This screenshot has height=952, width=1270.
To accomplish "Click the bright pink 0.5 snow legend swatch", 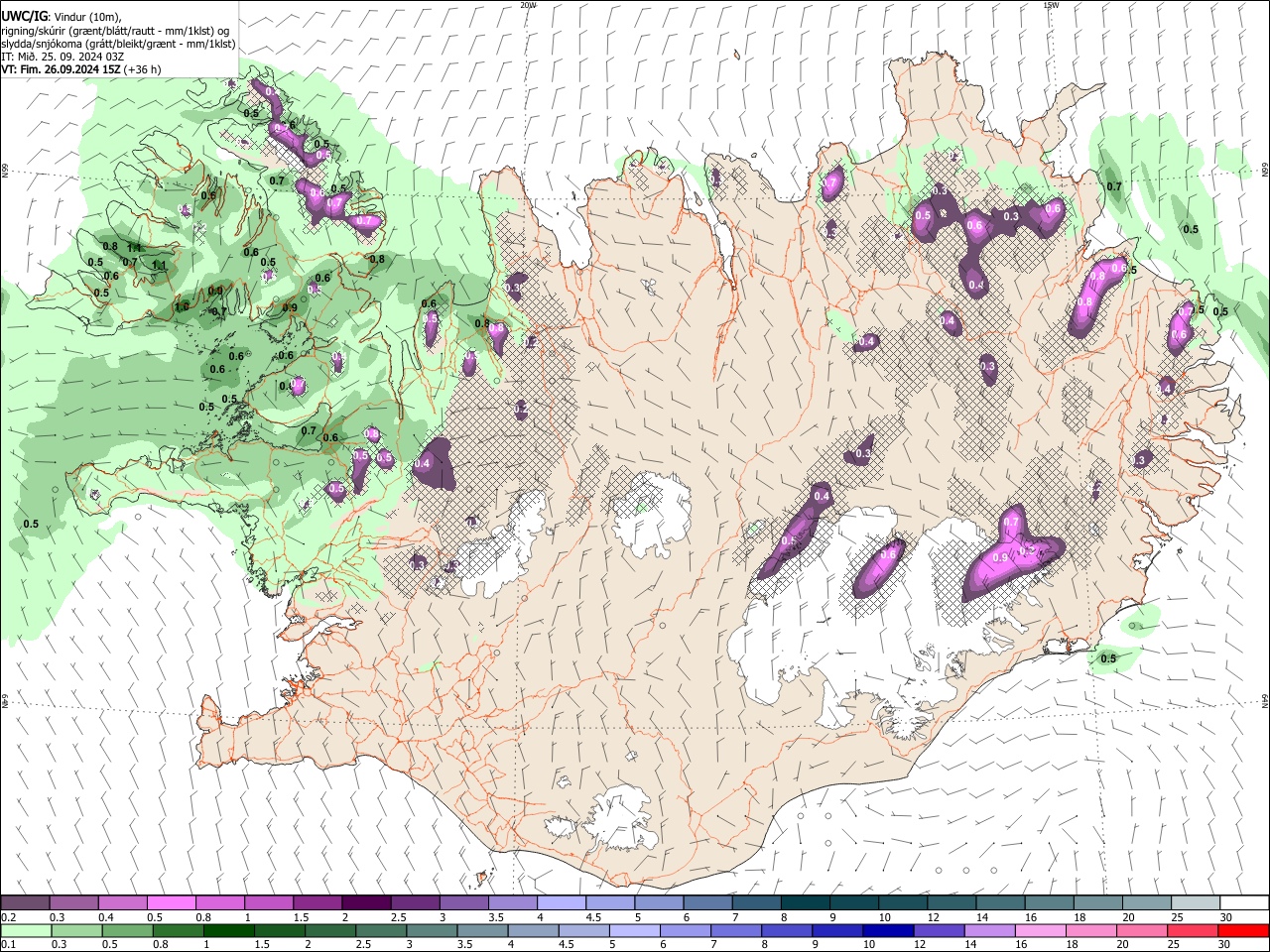I will pyautogui.click(x=172, y=903).
